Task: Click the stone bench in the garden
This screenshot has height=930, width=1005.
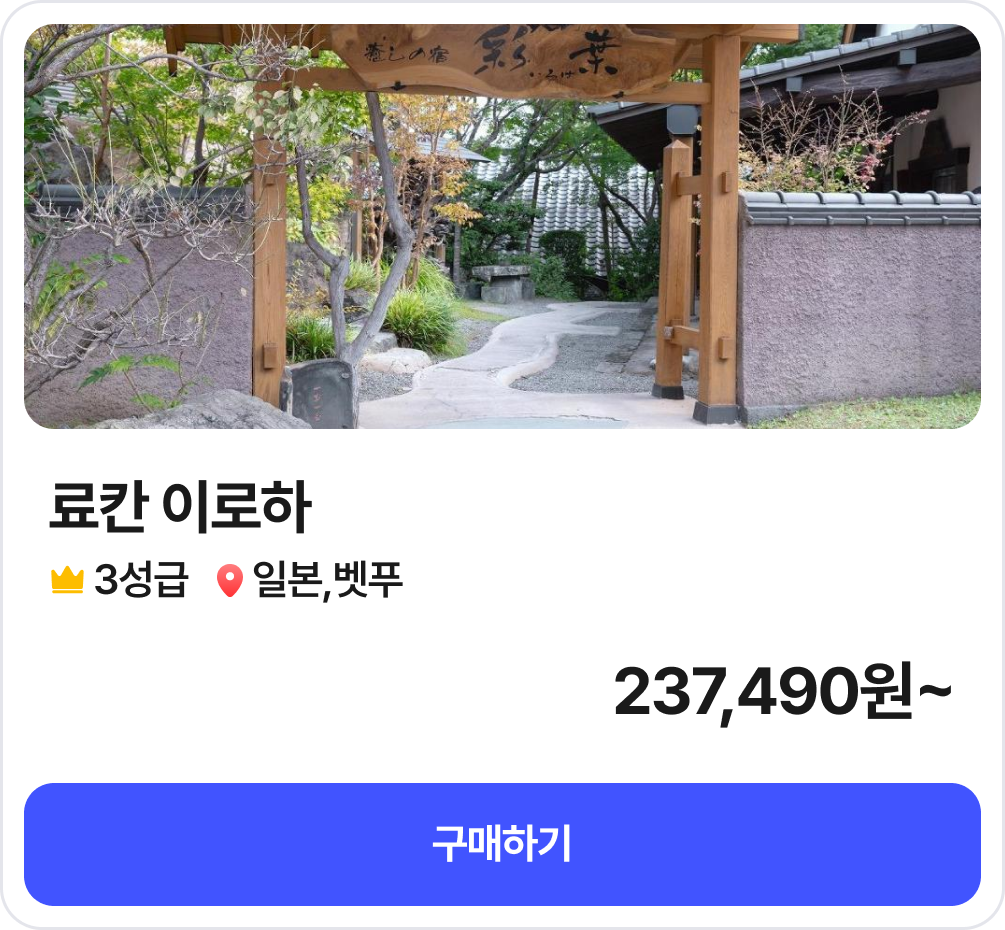Action: pyautogui.click(x=501, y=284)
